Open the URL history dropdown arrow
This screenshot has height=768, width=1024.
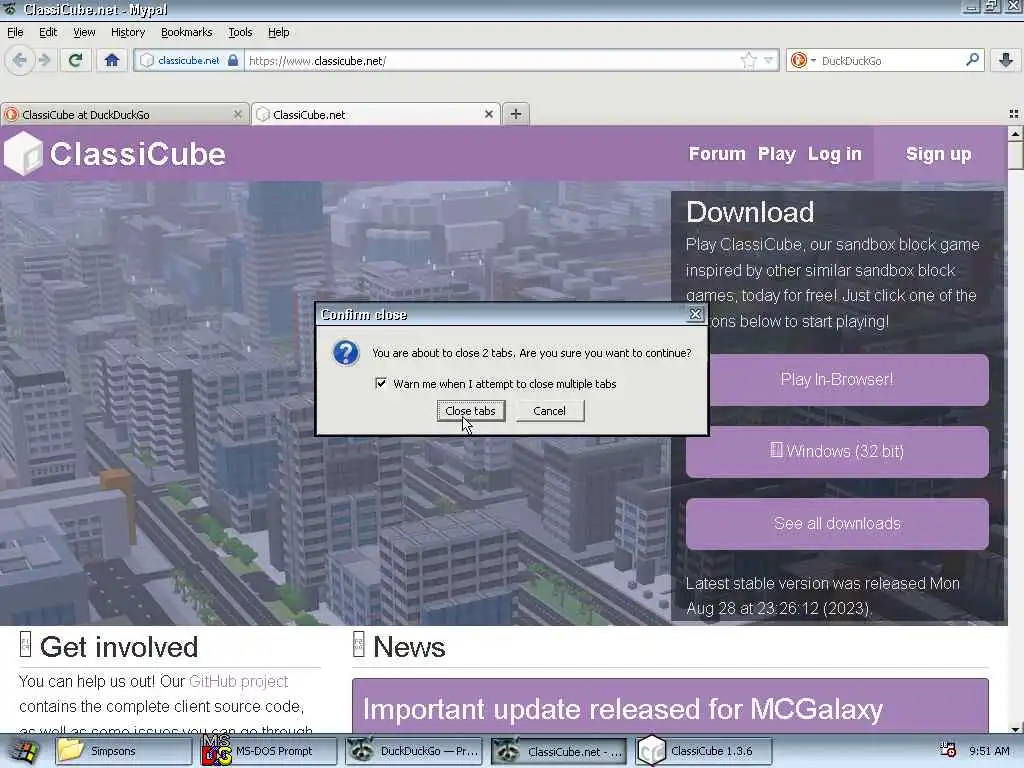coord(769,61)
